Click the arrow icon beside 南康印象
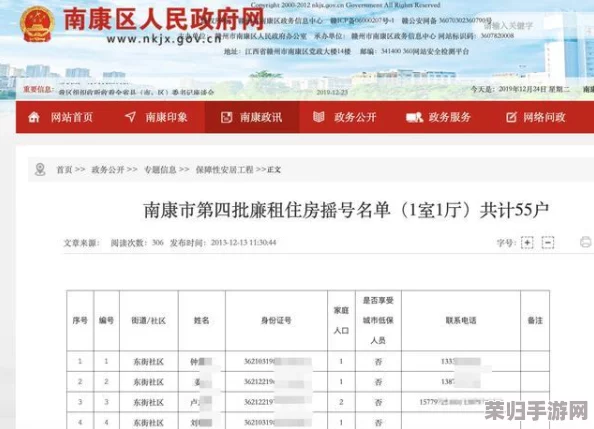 130,117
